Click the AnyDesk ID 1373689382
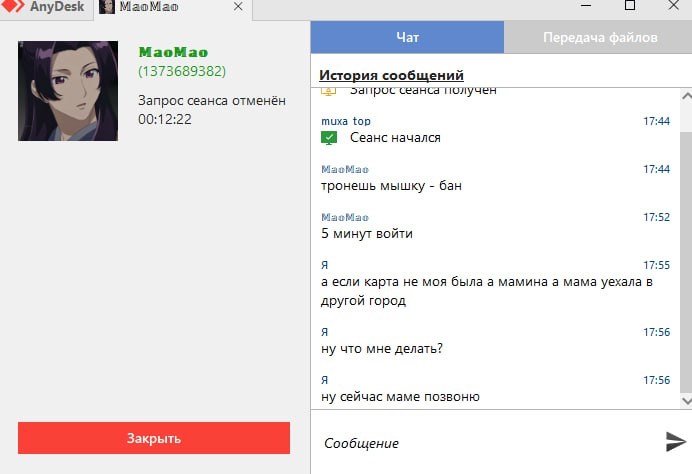This screenshot has width=692, height=474. (182, 71)
